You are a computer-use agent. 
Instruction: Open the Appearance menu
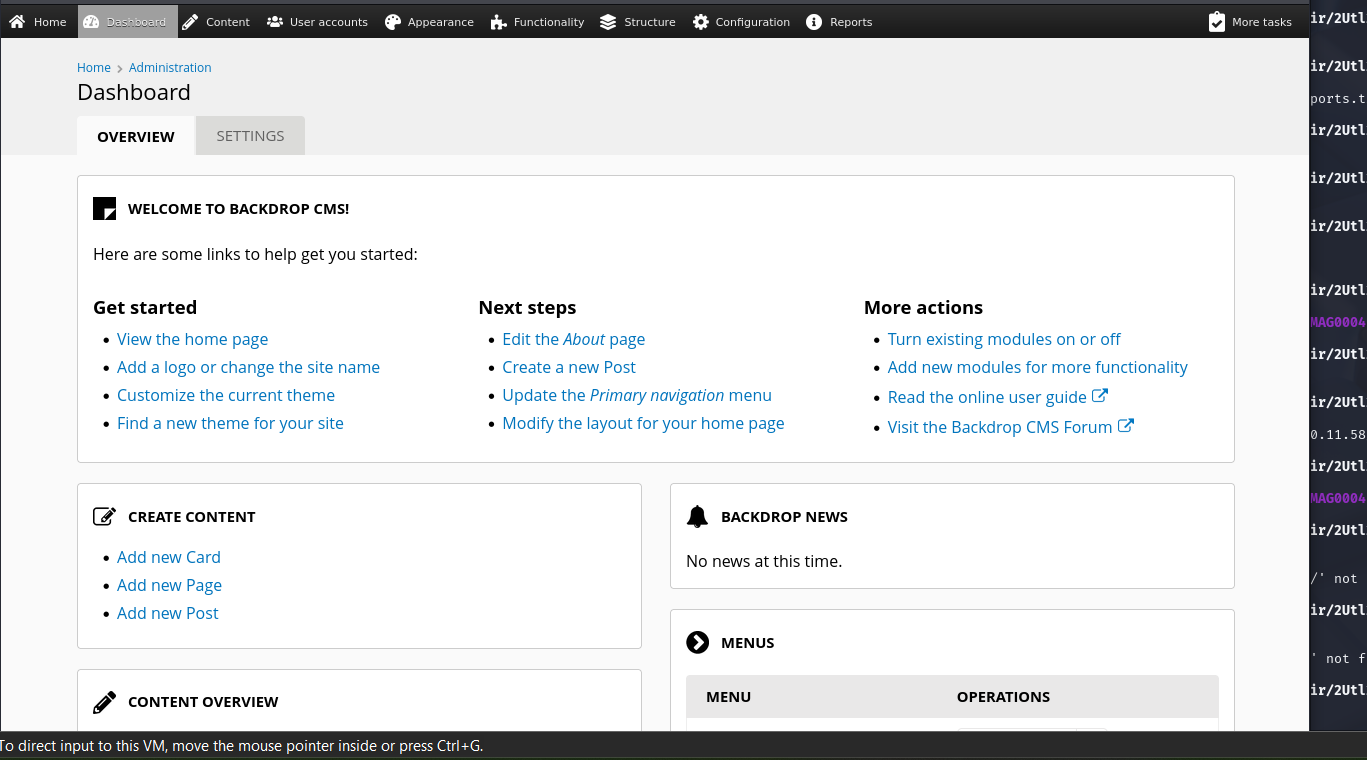[429, 22]
